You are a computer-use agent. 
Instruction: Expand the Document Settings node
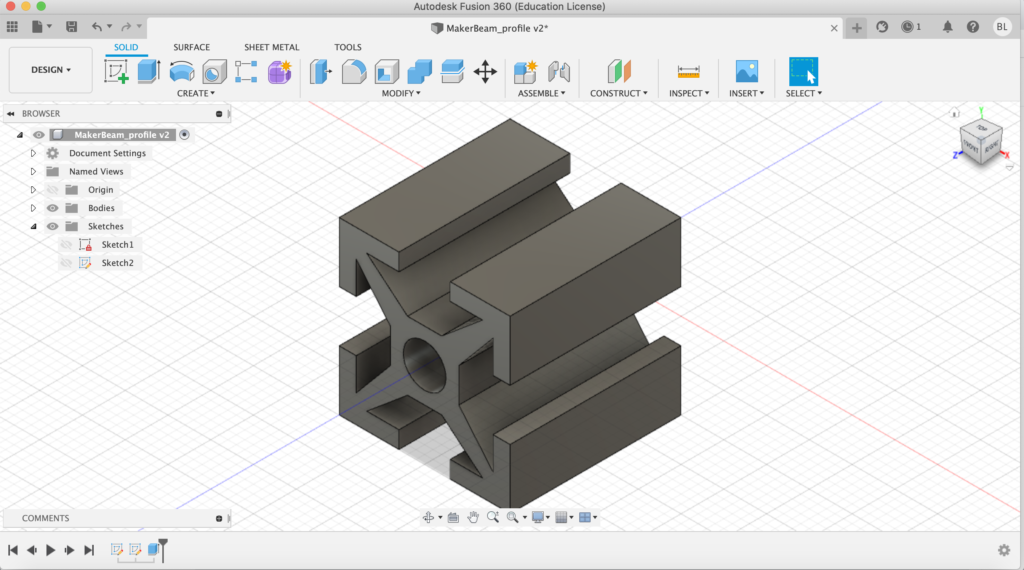coord(33,153)
